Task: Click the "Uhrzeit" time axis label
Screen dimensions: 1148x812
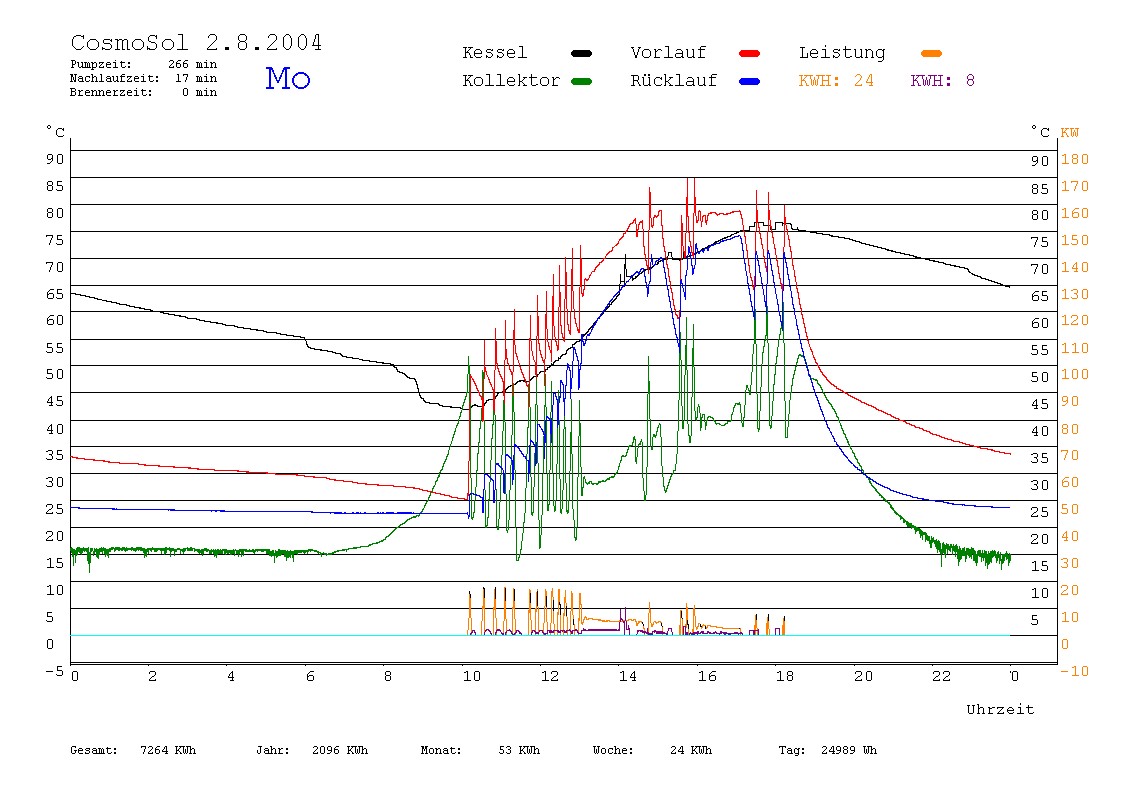Action: [x=1000, y=709]
